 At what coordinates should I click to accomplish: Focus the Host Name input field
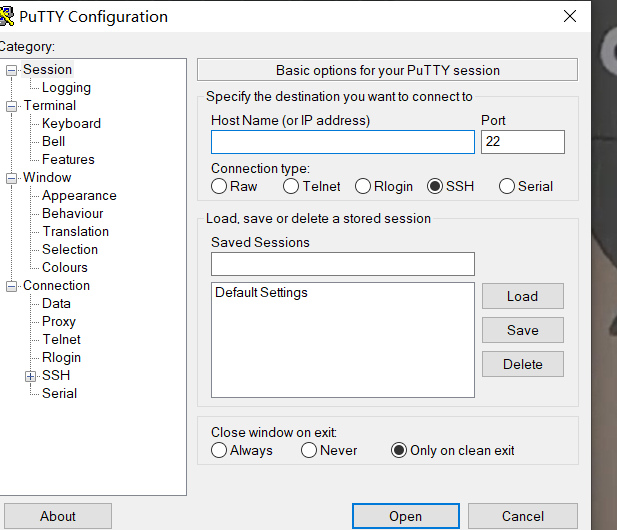343,142
